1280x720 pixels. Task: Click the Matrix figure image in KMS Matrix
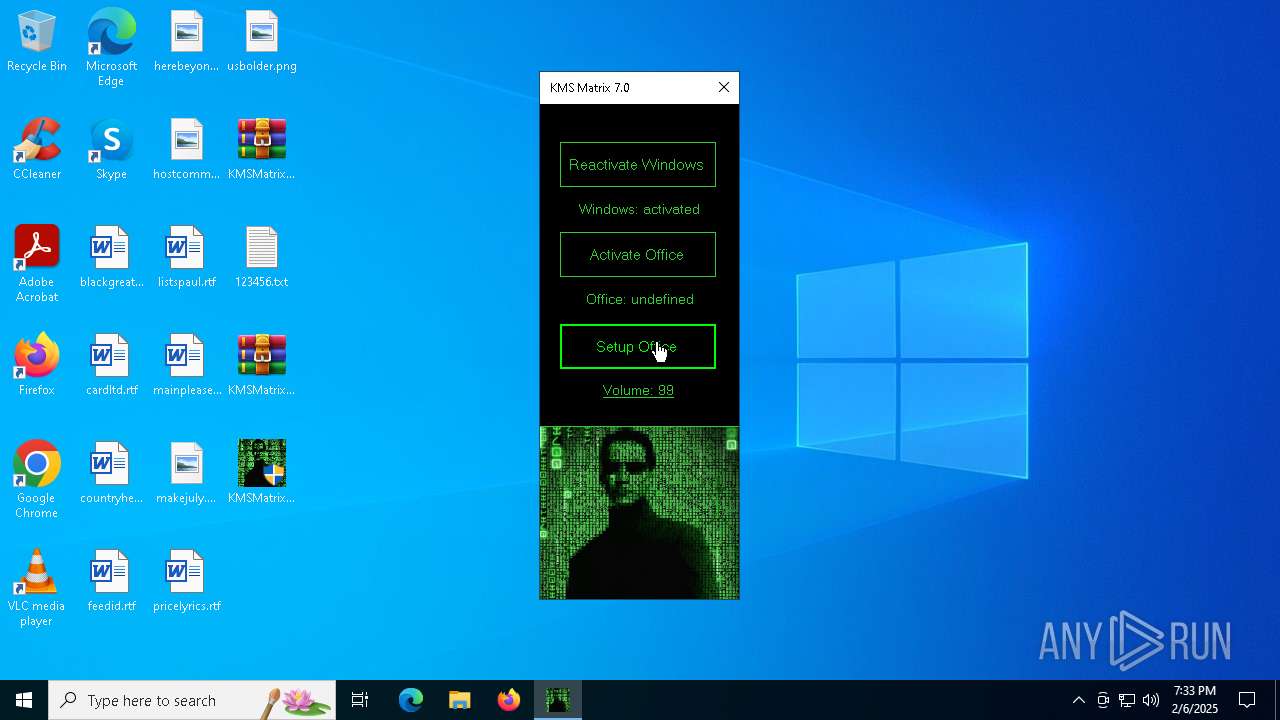pos(640,513)
